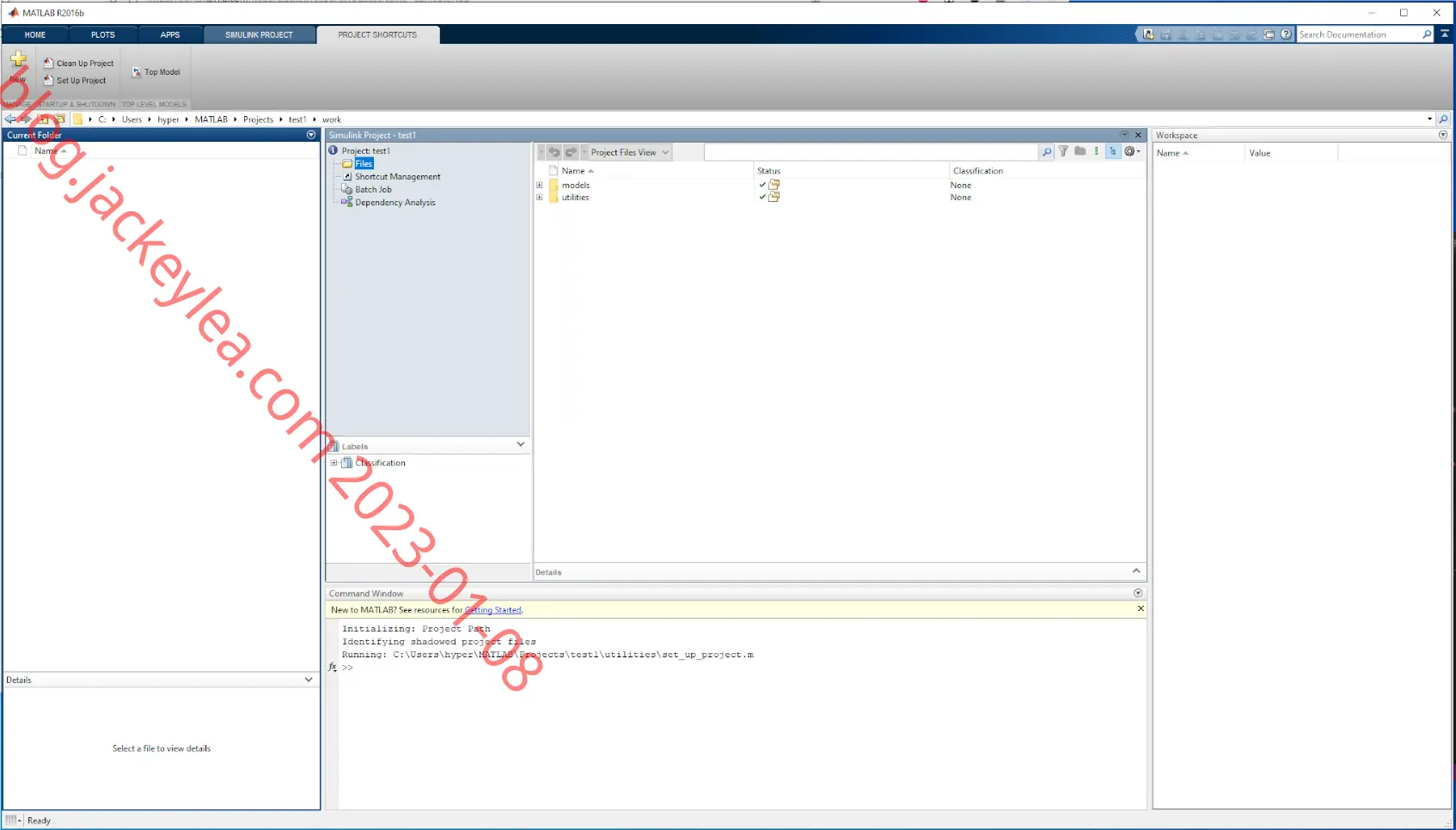This screenshot has height=830, width=1456.
Task: Expand the utilities folder node
Action: pyautogui.click(x=540, y=197)
